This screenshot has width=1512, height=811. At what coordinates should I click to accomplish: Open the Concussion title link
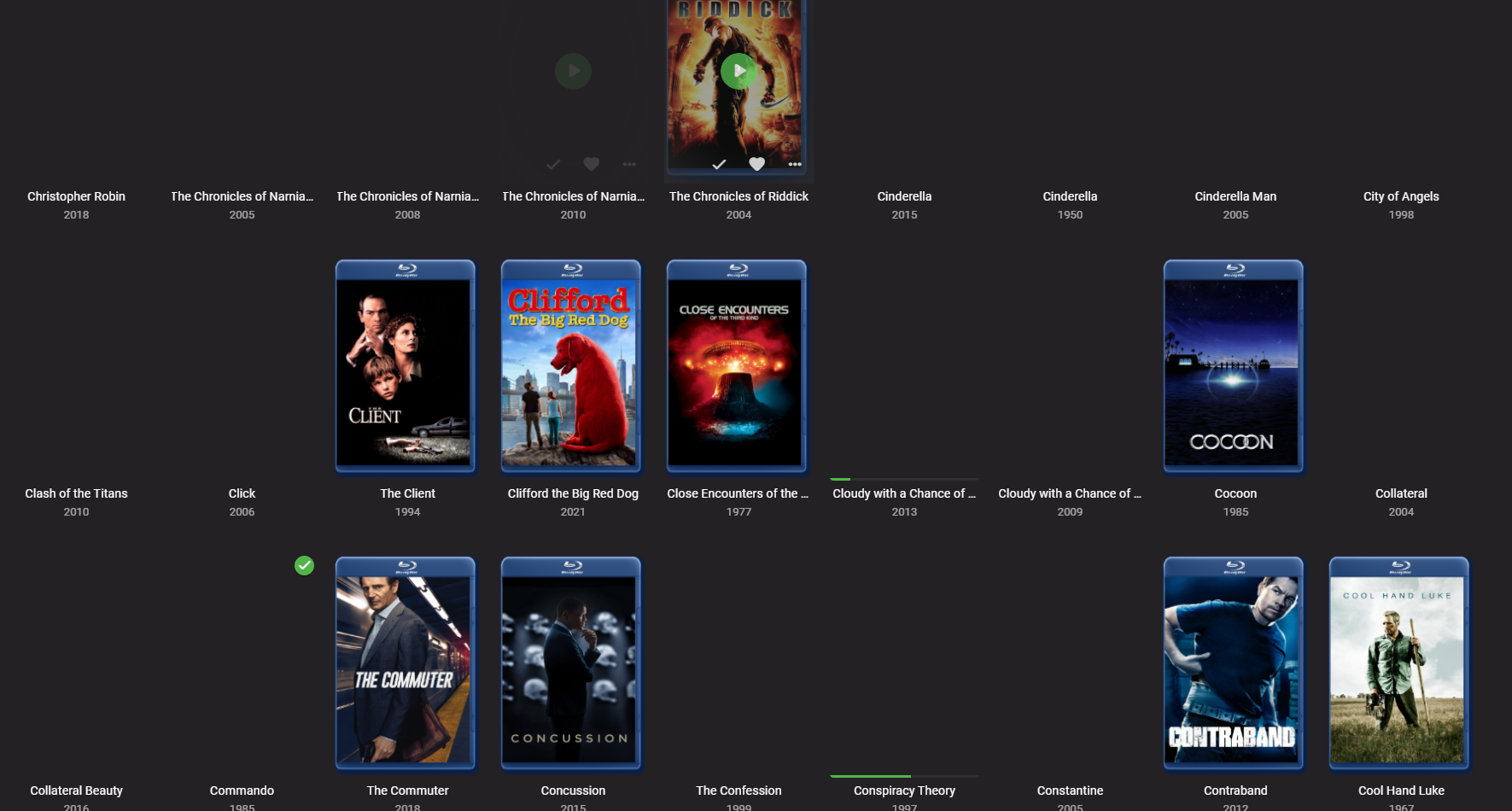(573, 791)
